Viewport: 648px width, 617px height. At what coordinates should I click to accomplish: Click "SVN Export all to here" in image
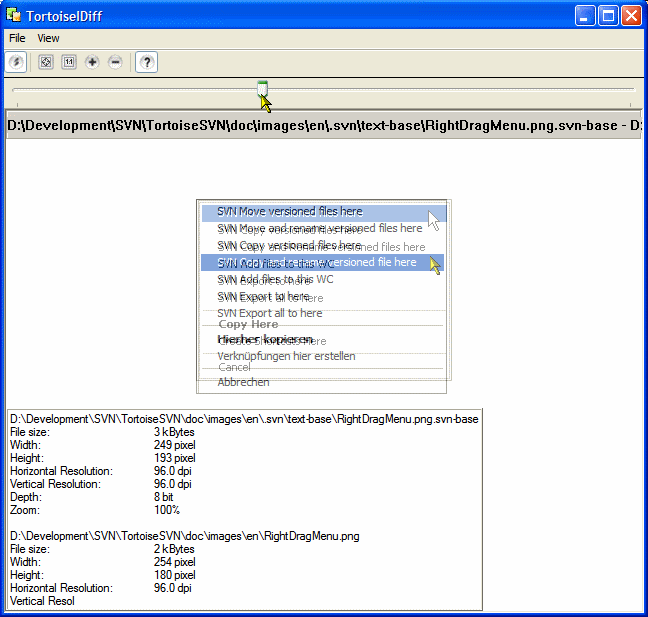(x=269, y=313)
